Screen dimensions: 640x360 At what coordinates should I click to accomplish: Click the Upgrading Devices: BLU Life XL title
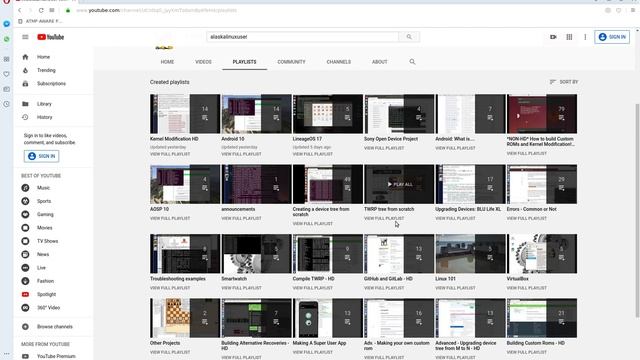click(x=468, y=209)
